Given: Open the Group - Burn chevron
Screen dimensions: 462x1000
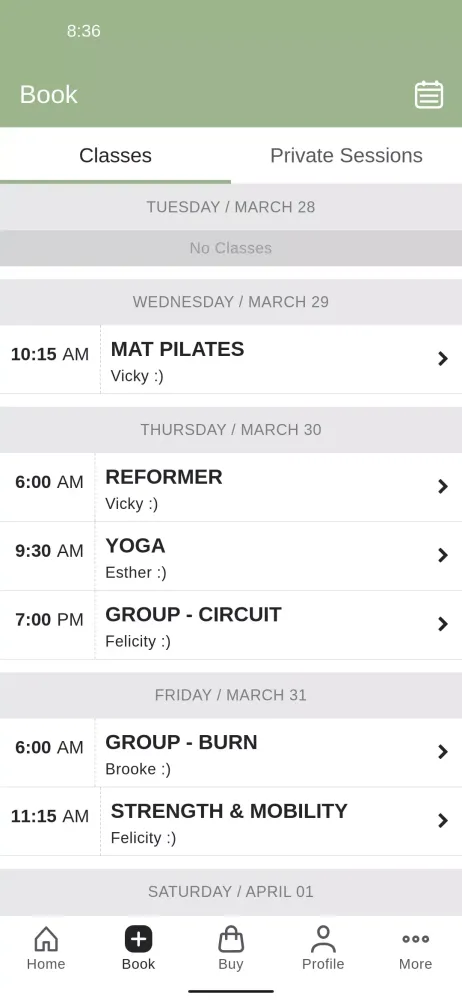Looking at the screenshot, I should pyautogui.click(x=443, y=752).
